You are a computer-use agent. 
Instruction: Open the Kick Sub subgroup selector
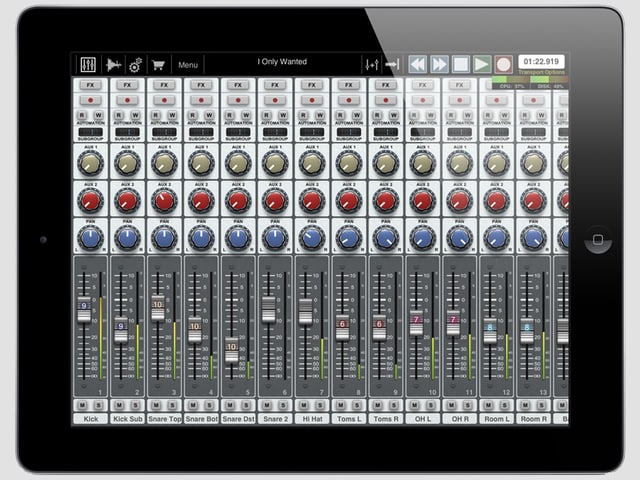[x=127, y=132]
